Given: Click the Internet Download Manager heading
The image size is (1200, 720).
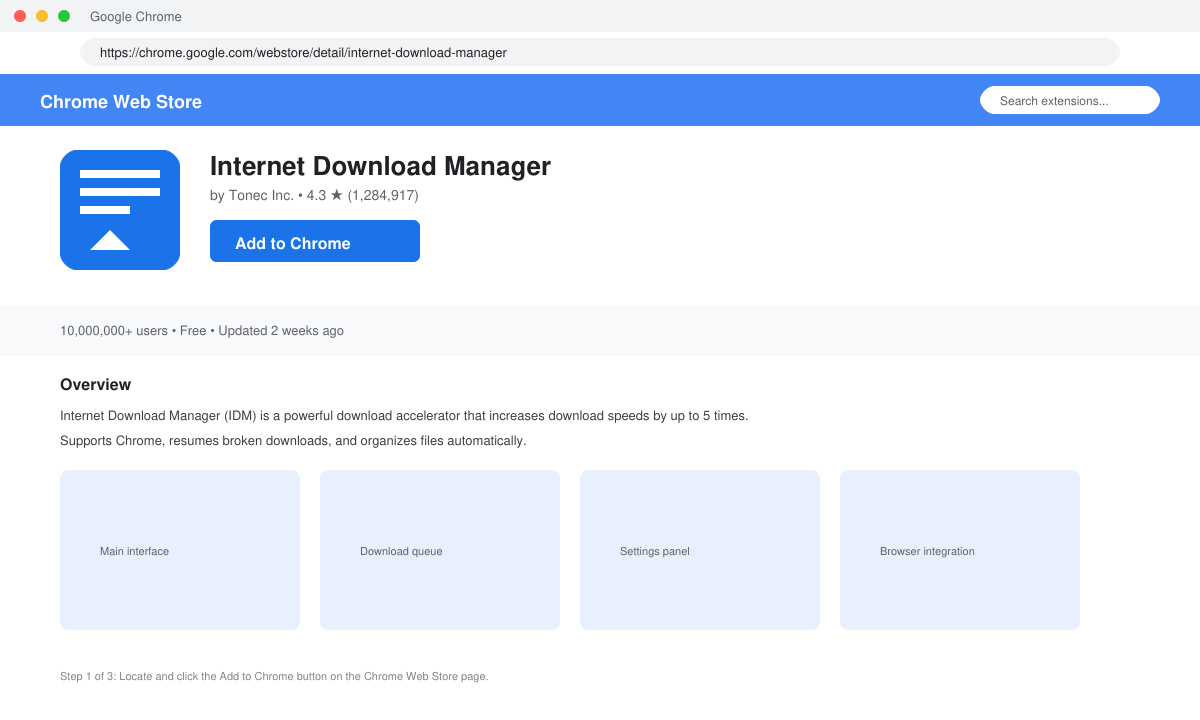Looking at the screenshot, I should point(380,166).
